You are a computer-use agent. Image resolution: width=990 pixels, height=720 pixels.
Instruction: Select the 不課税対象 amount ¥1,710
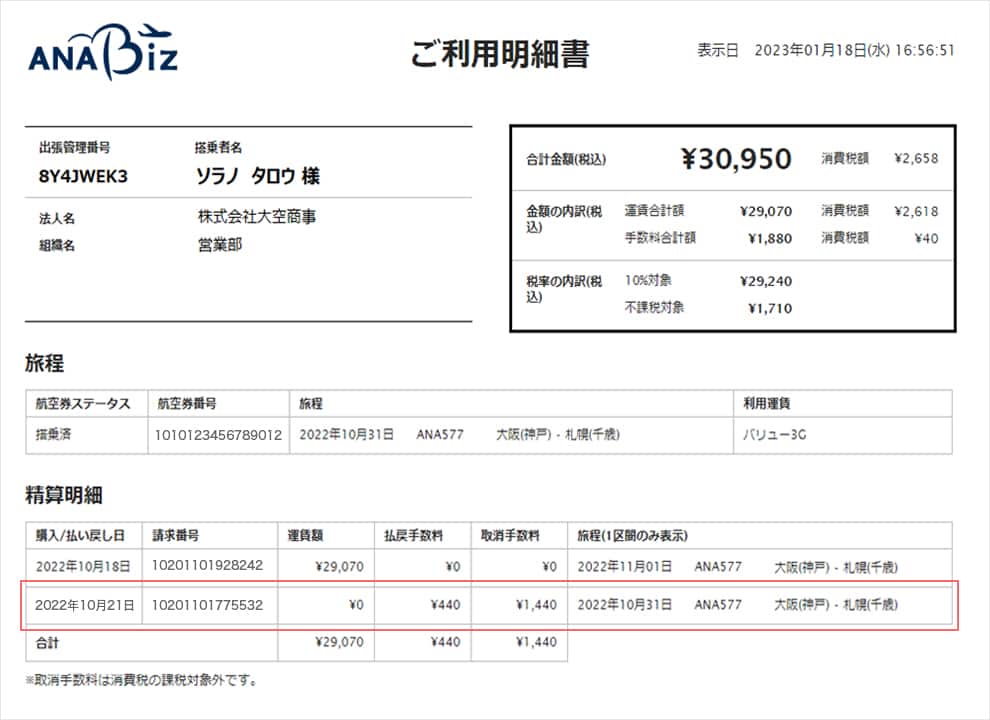pos(769,308)
